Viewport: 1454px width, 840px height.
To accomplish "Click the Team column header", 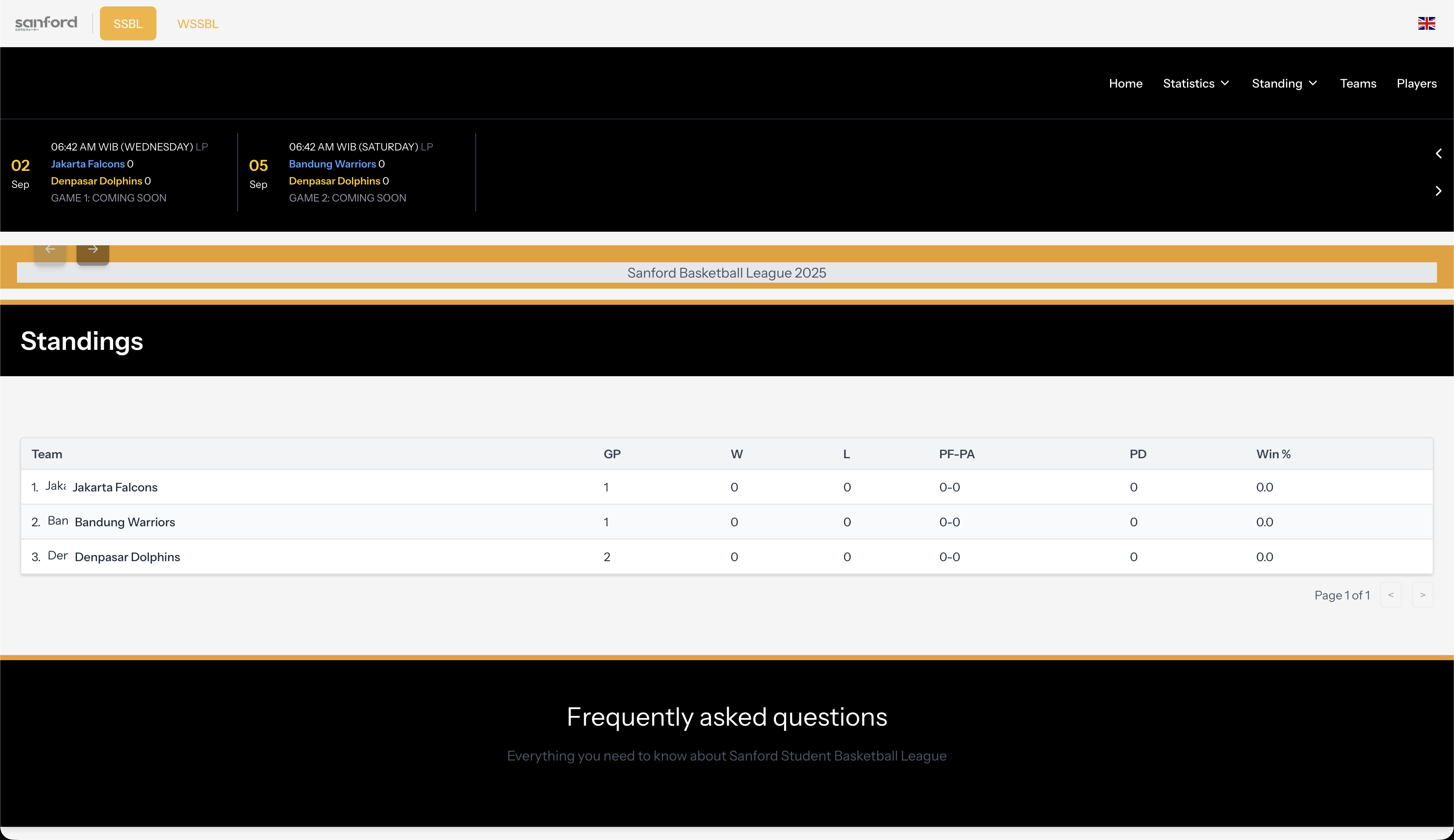I will pos(47,454).
